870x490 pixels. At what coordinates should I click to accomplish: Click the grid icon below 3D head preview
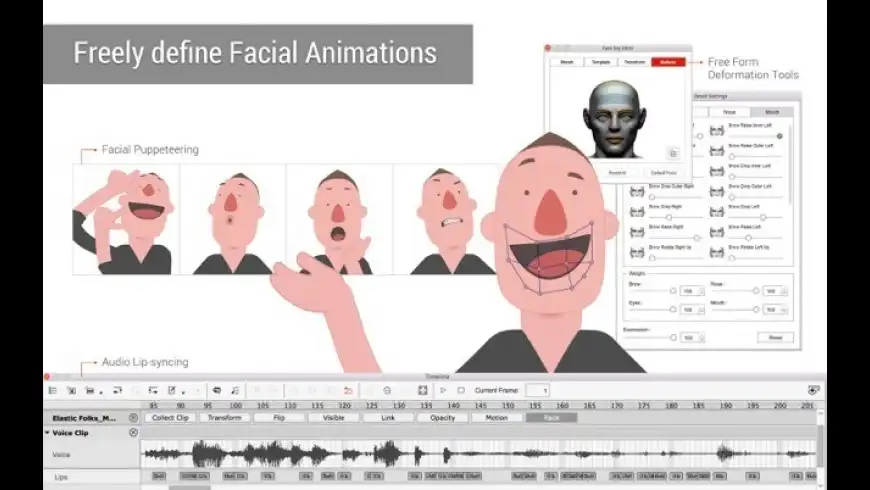coord(673,154)
